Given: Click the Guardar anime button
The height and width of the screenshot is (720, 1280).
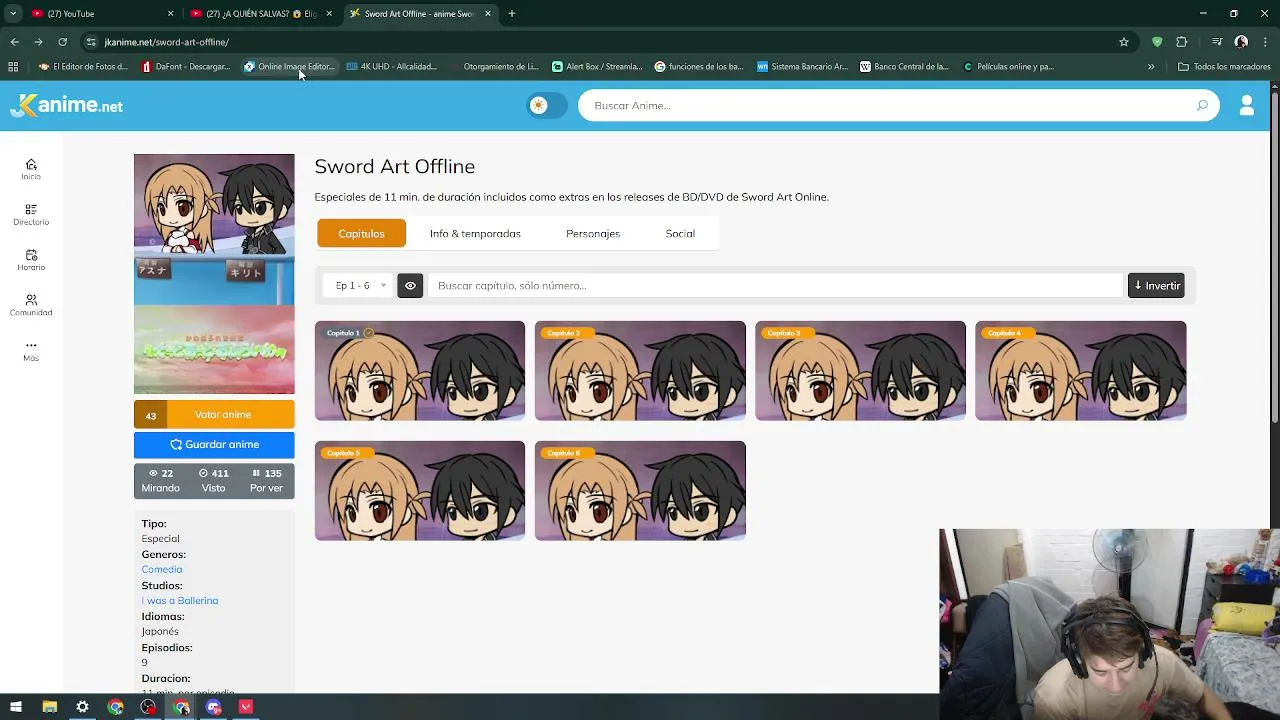Looking at the screenshot, I should (214, 444).
